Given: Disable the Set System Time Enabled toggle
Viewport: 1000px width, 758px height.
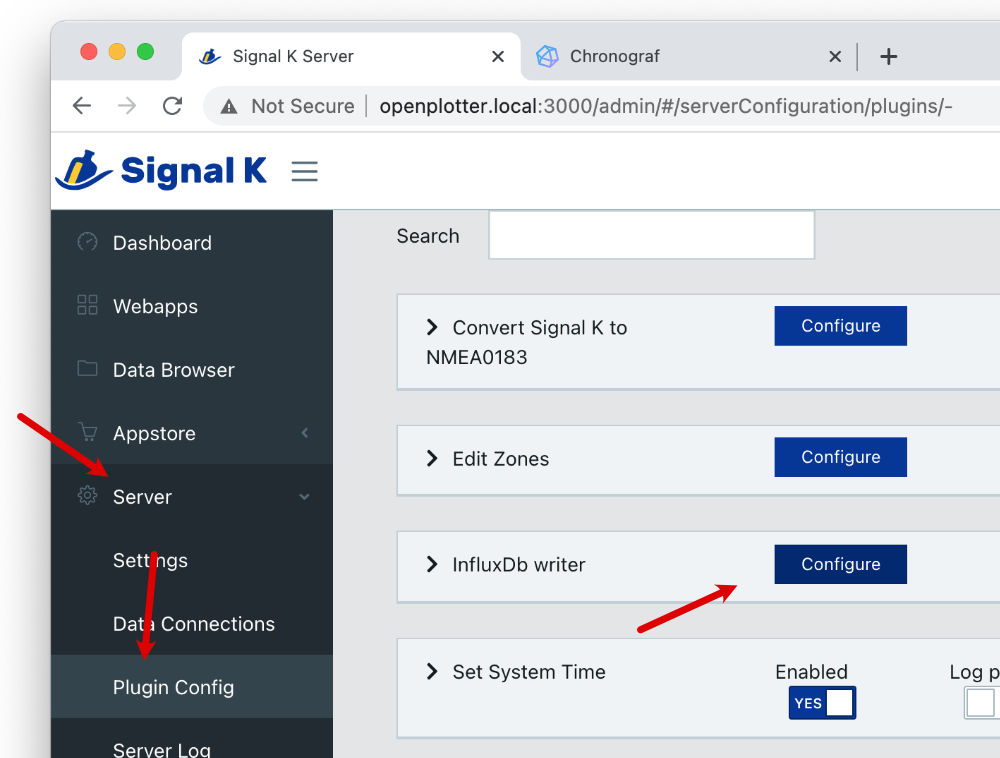Looking at the screenshot, I should tap(822, 703).
